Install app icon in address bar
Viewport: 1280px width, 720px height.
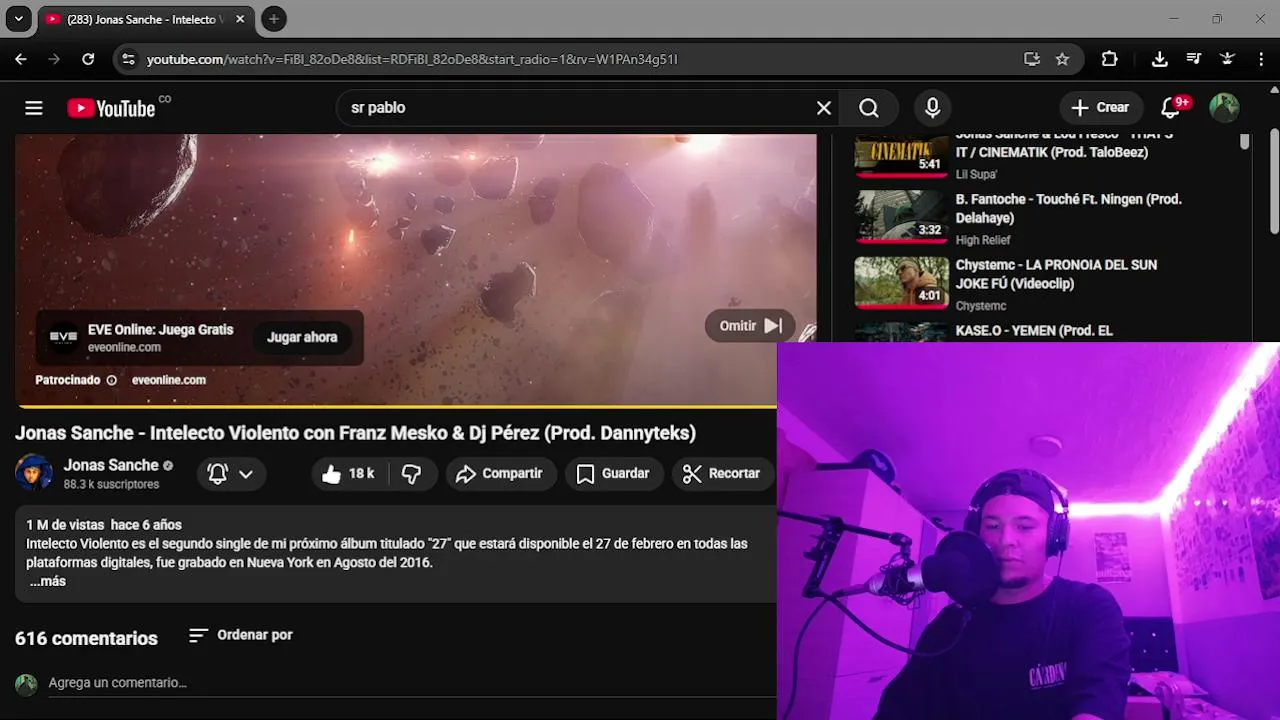pos(1032,59)
